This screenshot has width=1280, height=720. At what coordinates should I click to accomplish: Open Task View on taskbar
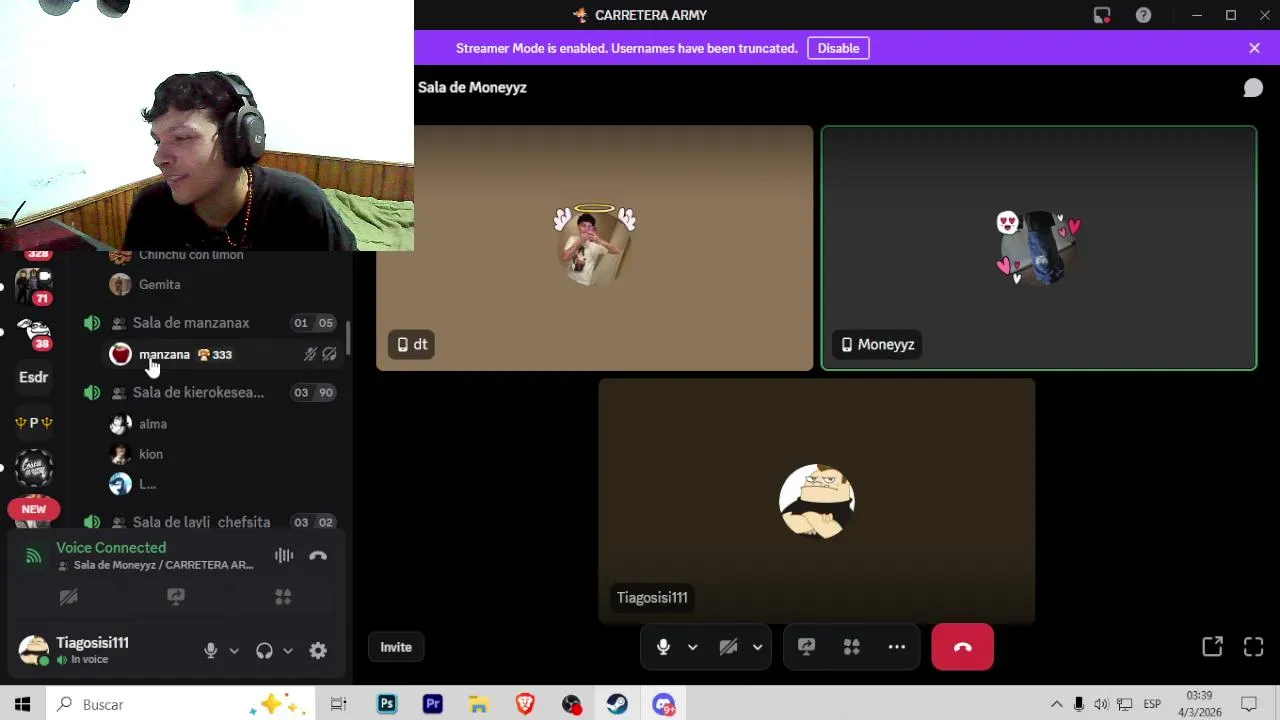[x=338, y=705]
